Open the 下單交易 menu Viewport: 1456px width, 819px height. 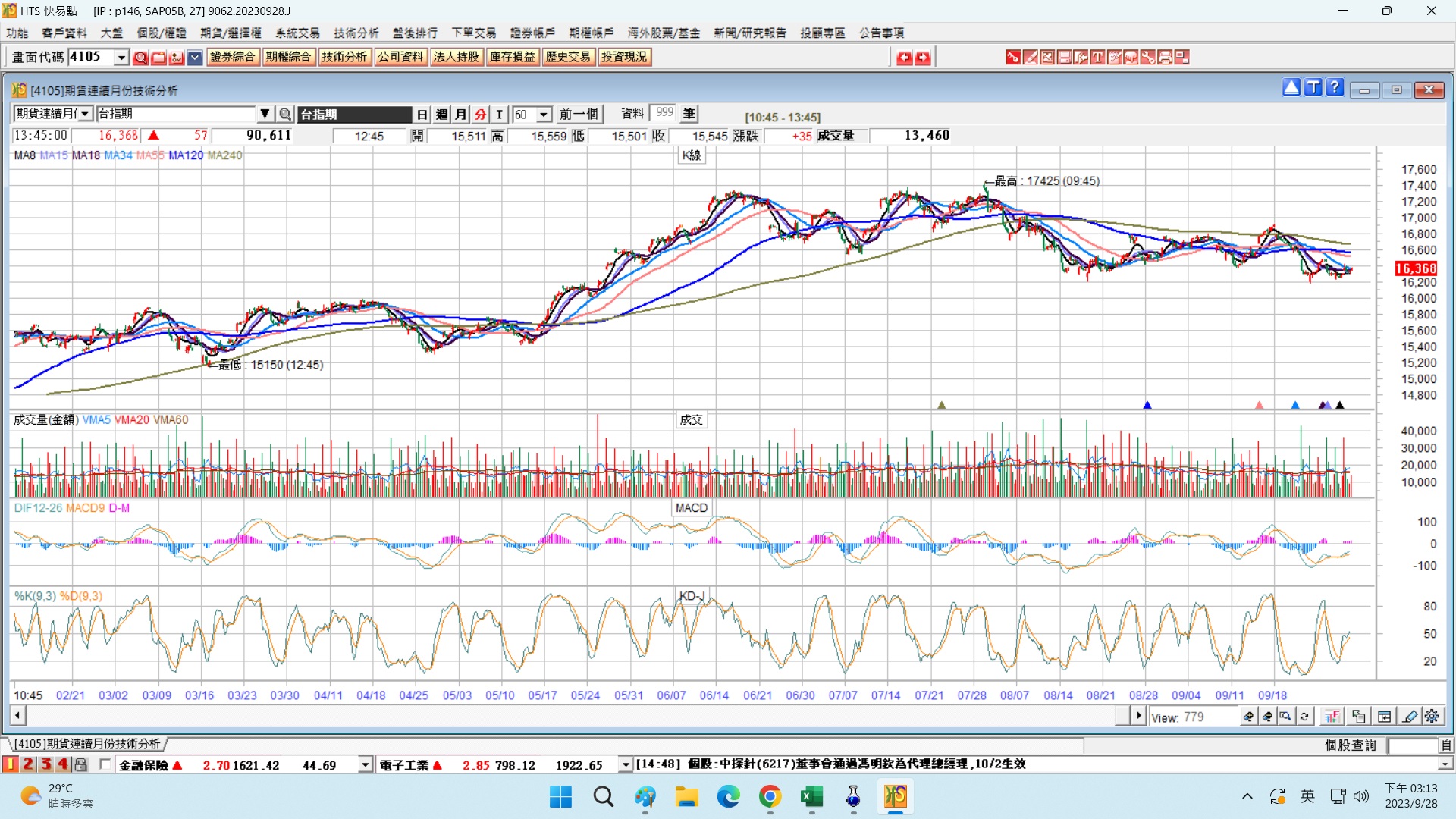(473, 33)
